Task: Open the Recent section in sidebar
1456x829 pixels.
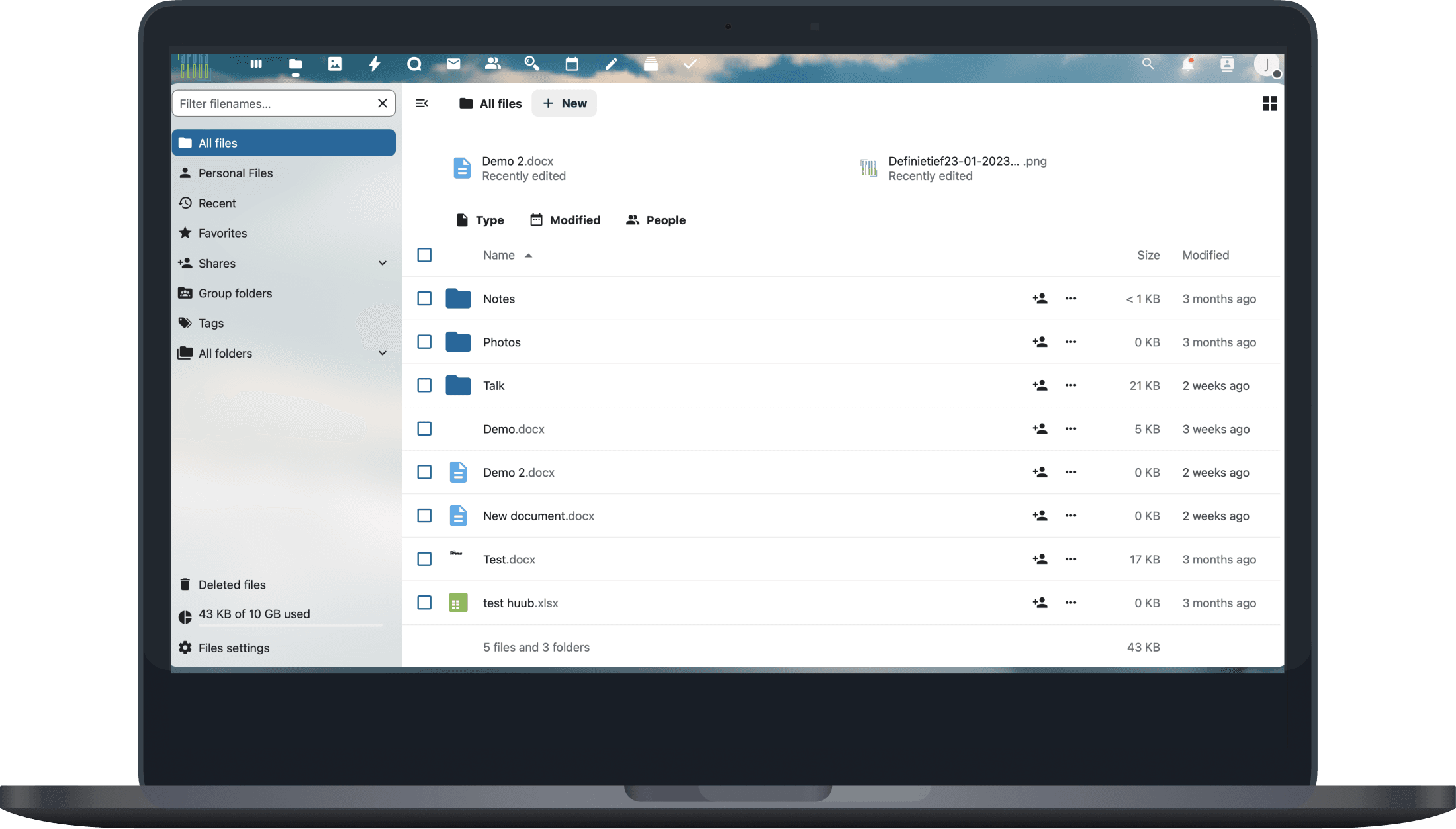Action: [x=217, y=203]
